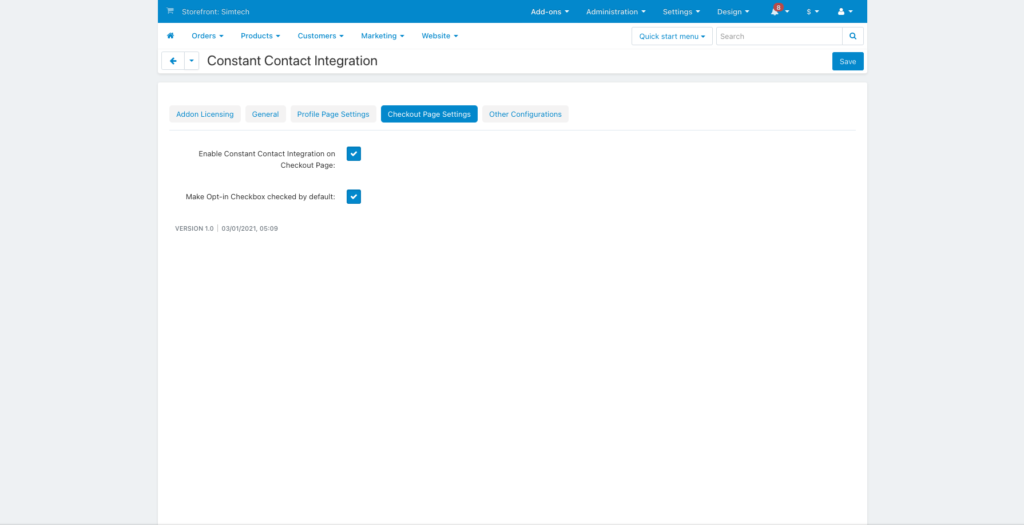Image resolution: width=1024 pixels, height=525 pixels.
Task: Disable Constant Contact Integration on Checkout Page
Action: (353, 153)
